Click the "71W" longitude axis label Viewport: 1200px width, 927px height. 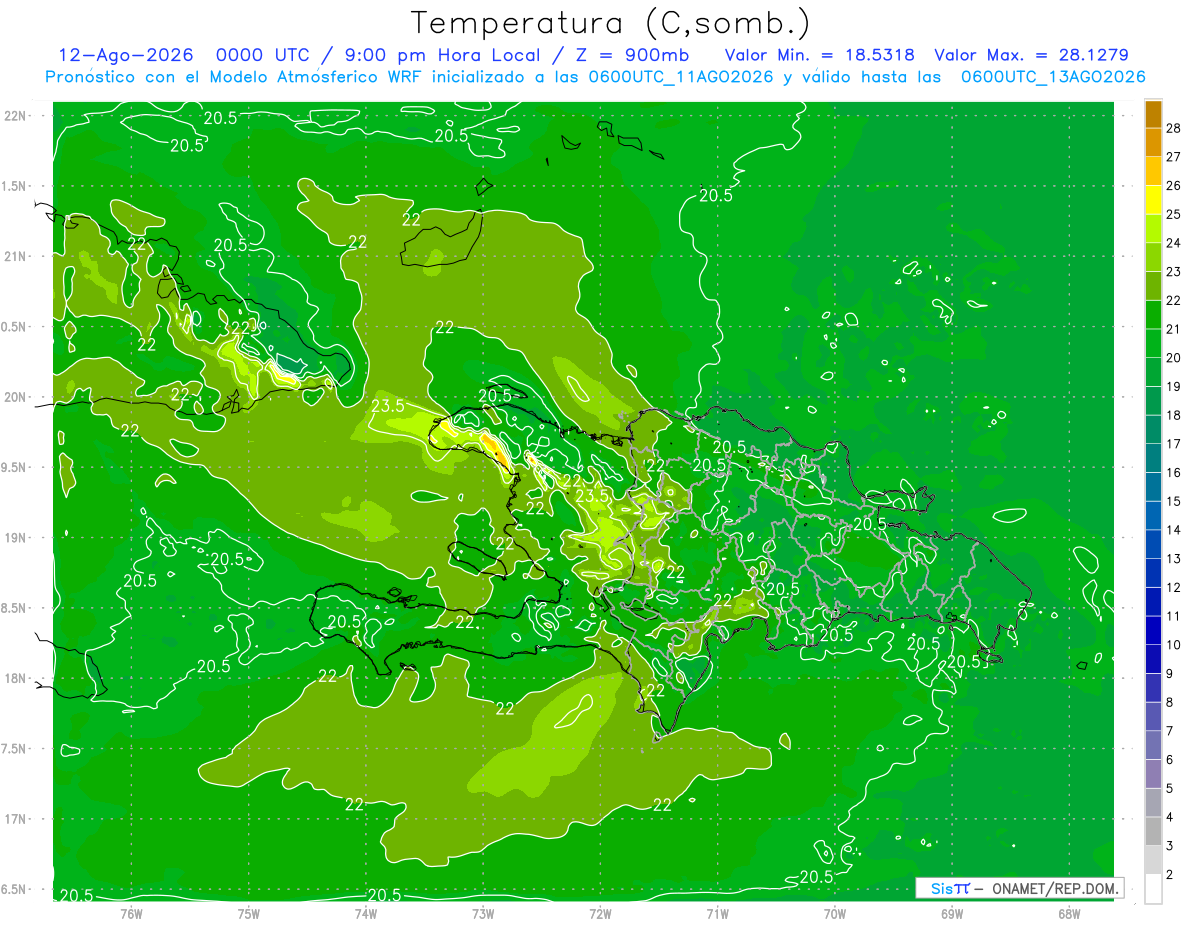(717, 913)
